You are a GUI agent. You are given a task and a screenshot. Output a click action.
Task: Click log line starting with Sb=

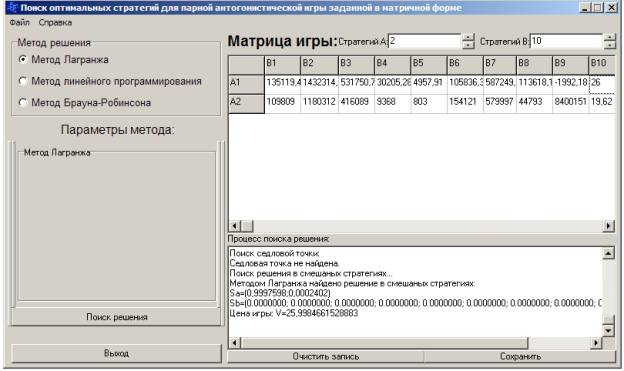(416, 303)
